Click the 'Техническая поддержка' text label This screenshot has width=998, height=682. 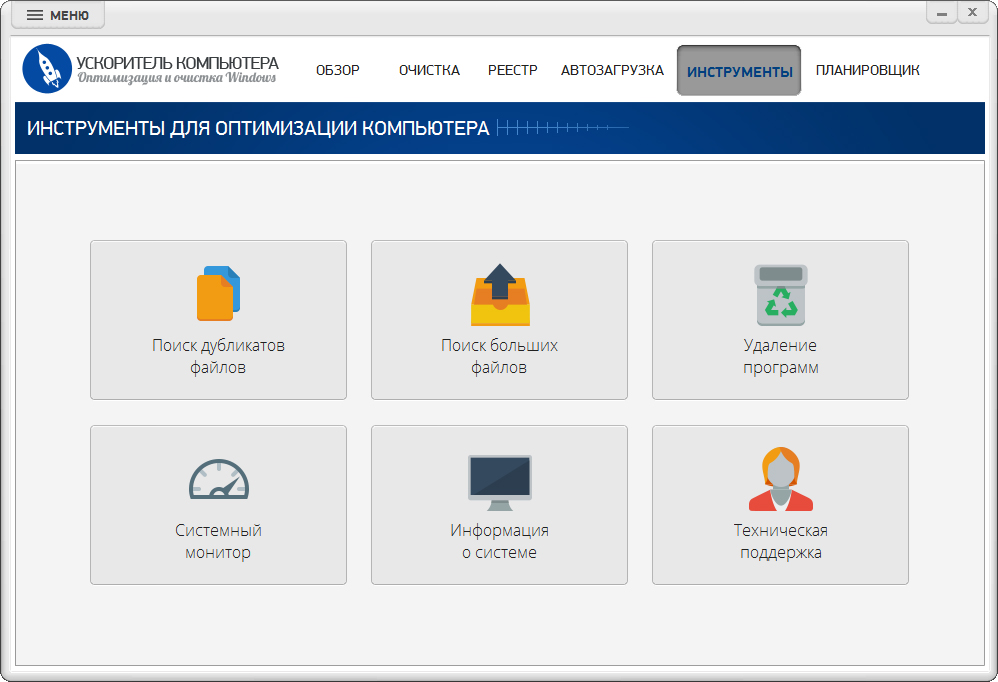780,541
